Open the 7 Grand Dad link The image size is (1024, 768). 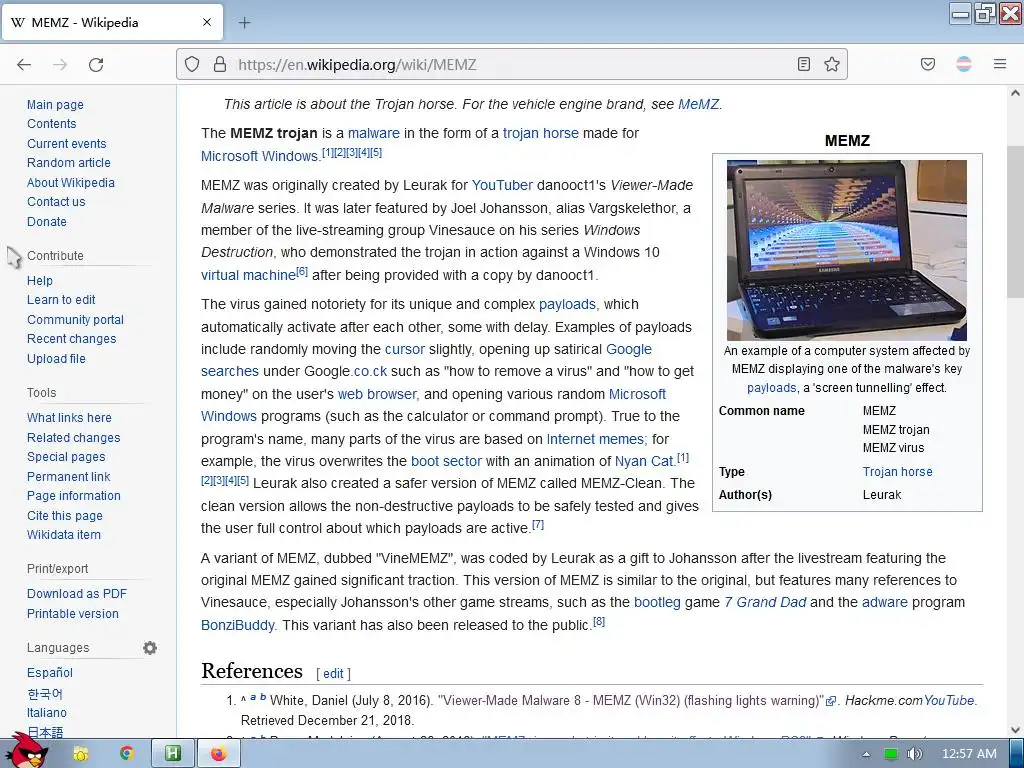pyautogui.click(x=765, y=602)
